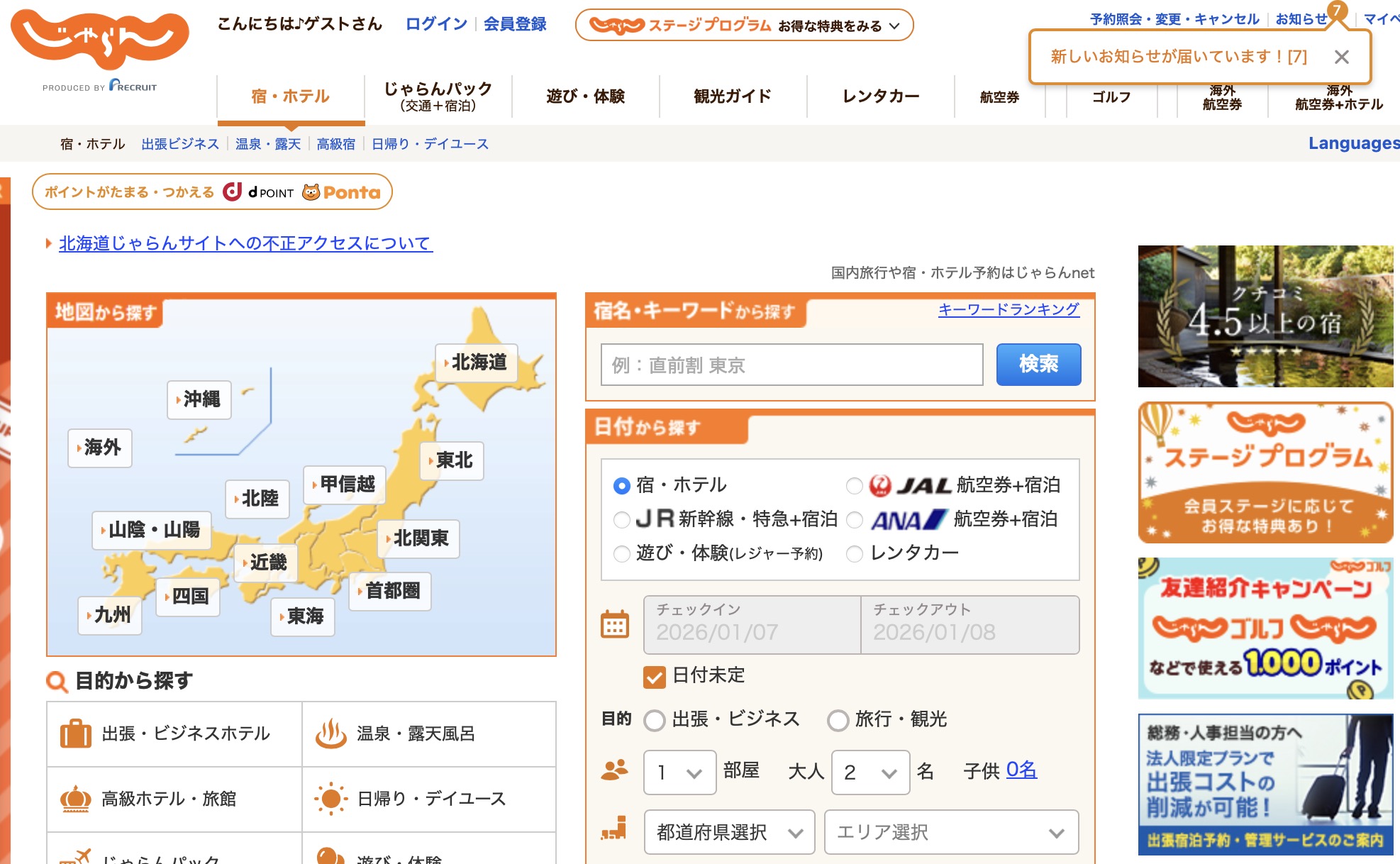Click the sun icon for 日帰り・デイユース
Image resolution: width=1400 pixels, height=864 pixels.
coord(330,798)
